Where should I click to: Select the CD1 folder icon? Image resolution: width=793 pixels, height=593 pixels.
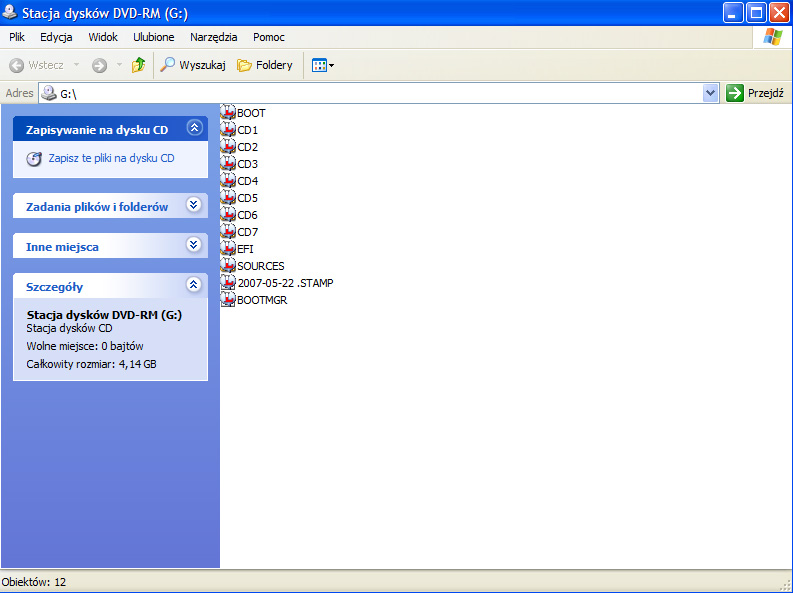[228, 129]
